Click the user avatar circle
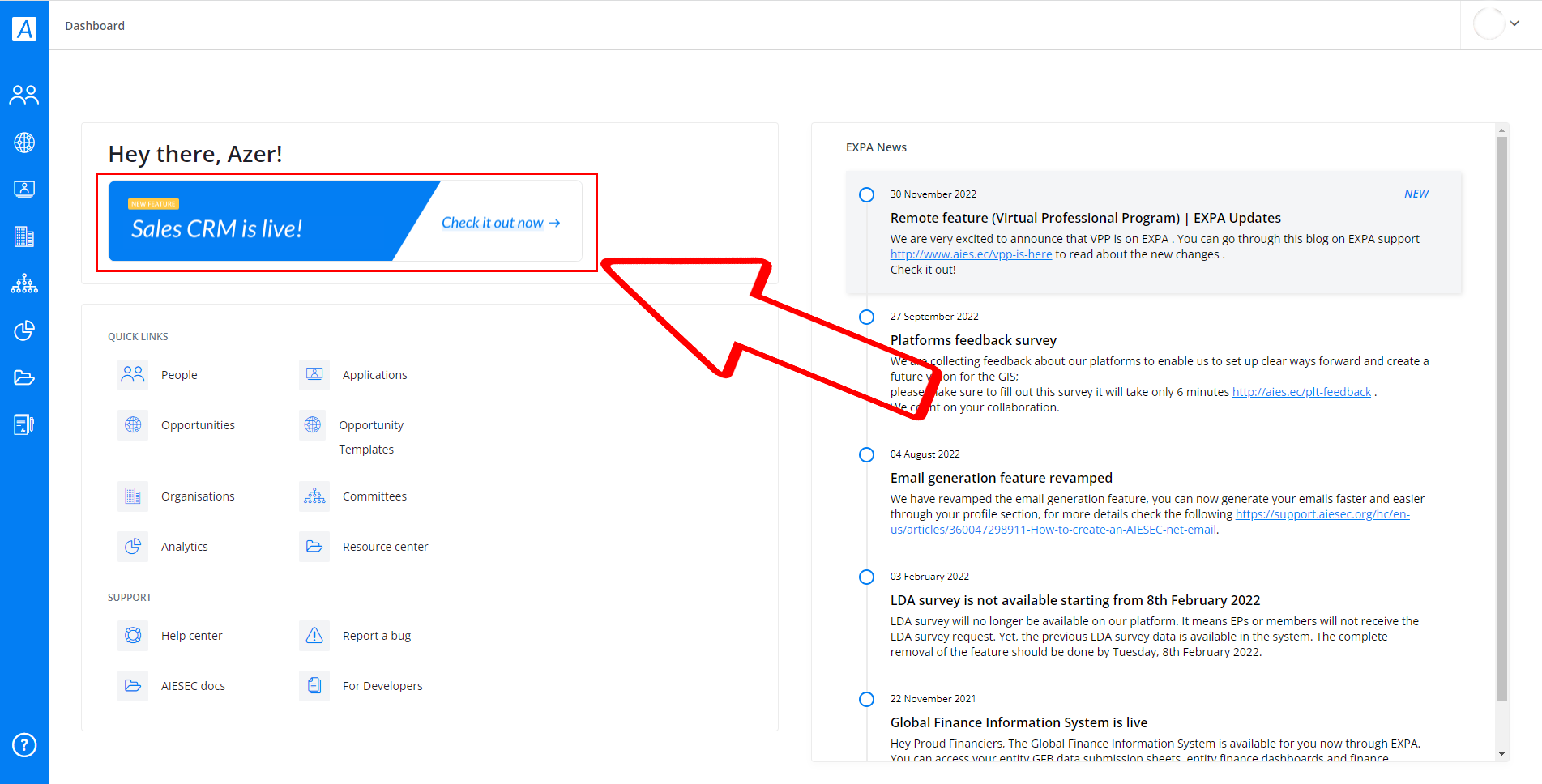This screenshot has height=784, width=1542. 1489,24
